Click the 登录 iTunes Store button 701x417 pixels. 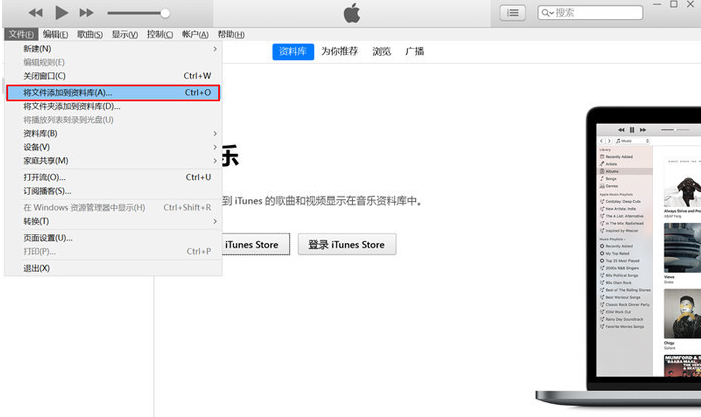[346, 244]
